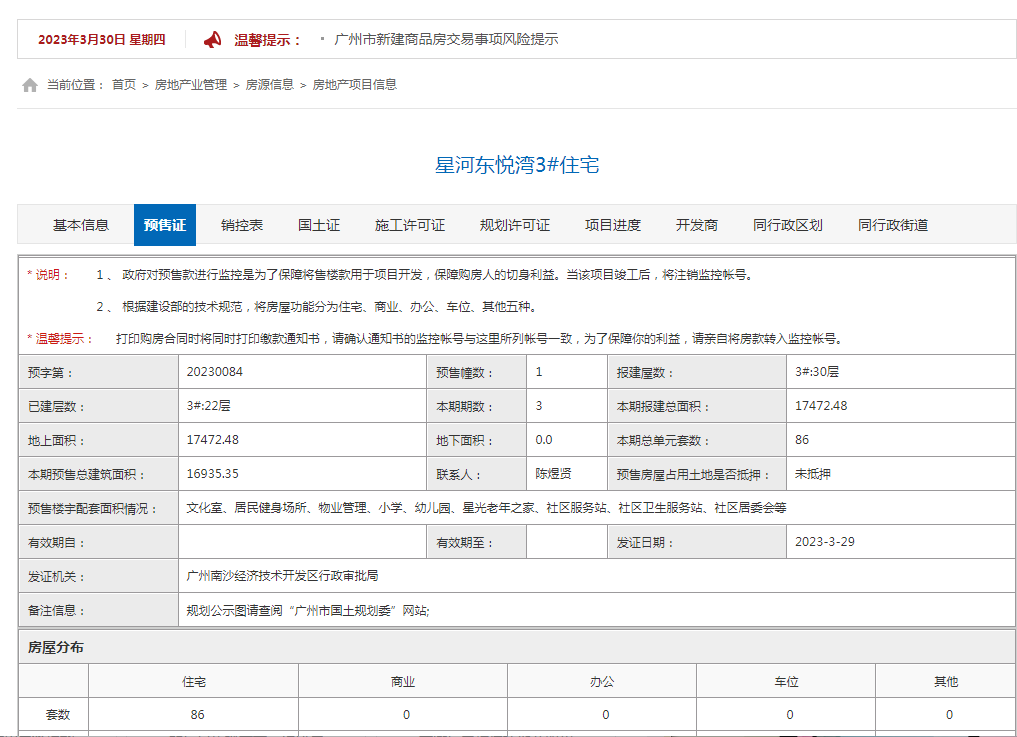Select the 预售证 tab
This screenshot has width=1017, height=737.
(164, 225)
